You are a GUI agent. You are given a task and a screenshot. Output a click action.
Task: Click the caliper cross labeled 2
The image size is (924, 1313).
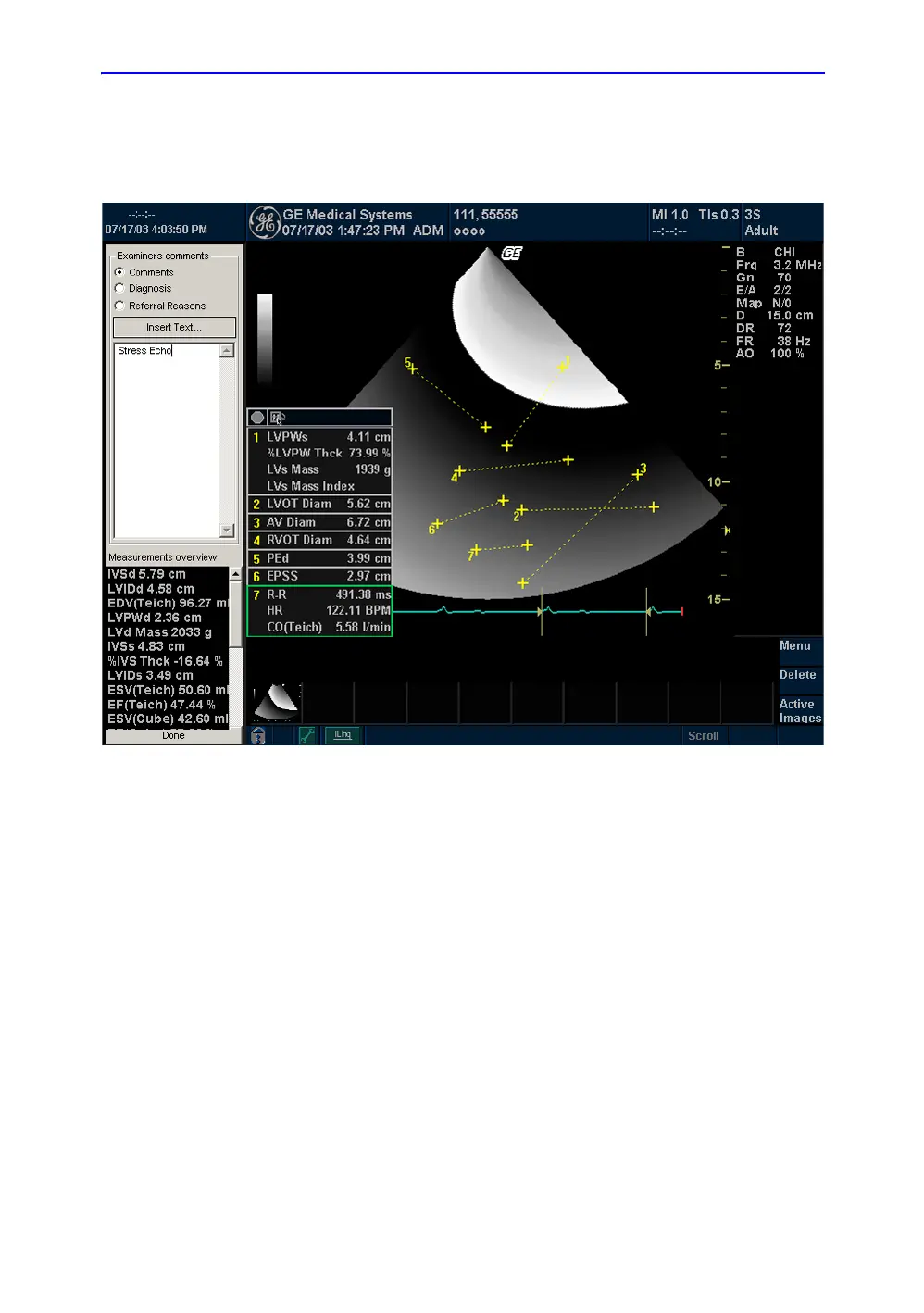click(522, 510)
